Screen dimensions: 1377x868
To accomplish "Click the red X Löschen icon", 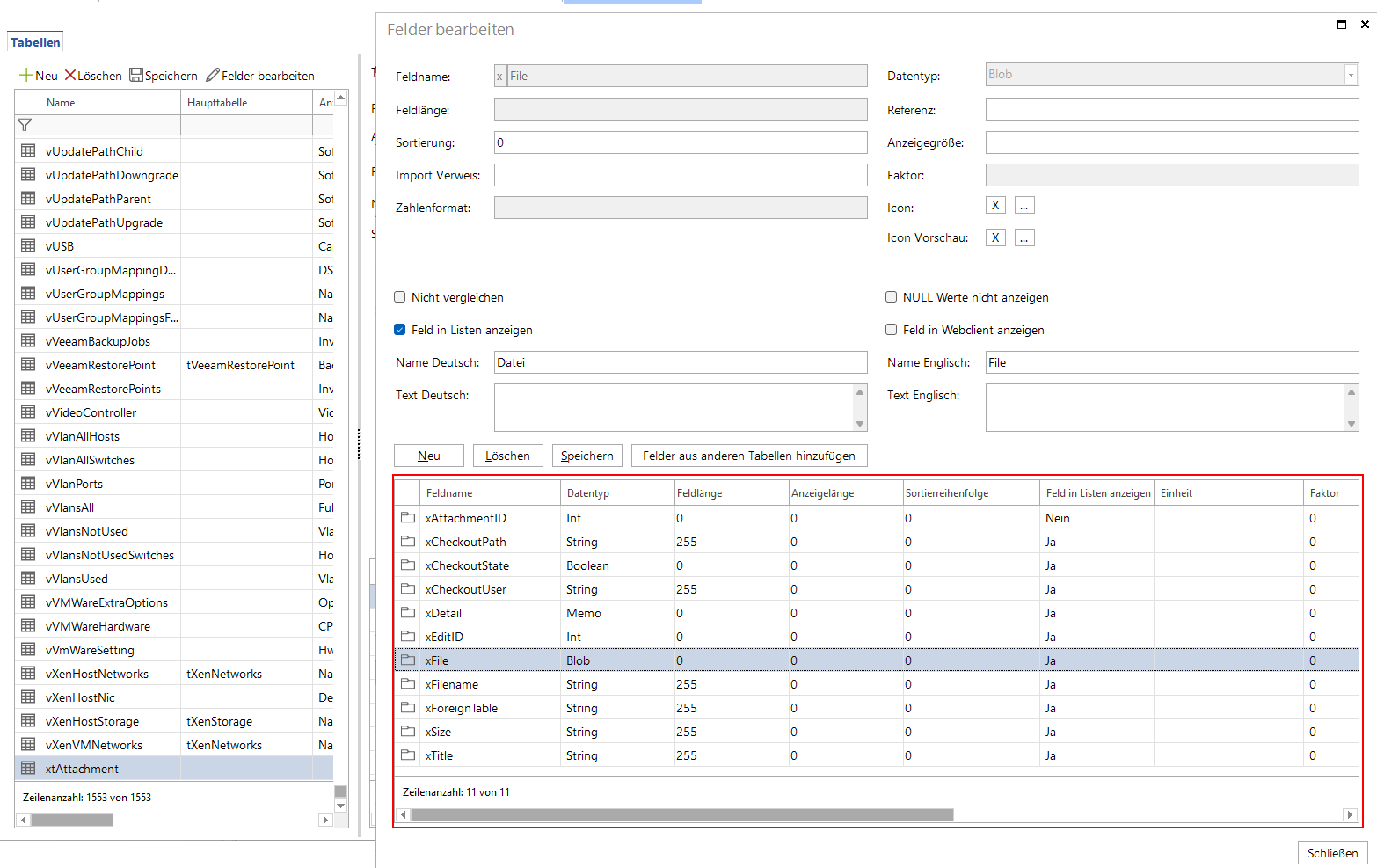I will tap(70, 76).
